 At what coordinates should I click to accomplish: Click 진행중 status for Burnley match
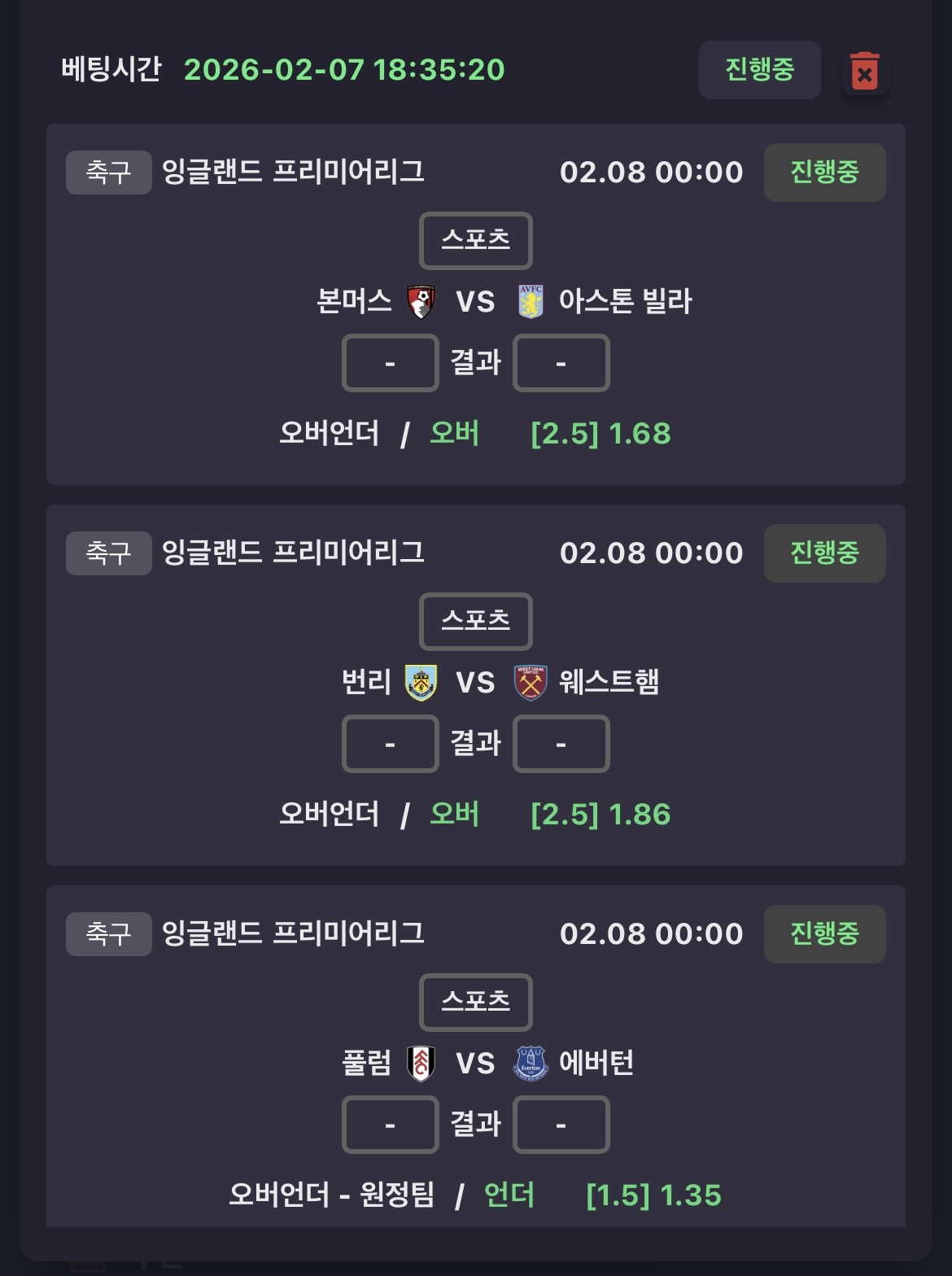(824, 553)
